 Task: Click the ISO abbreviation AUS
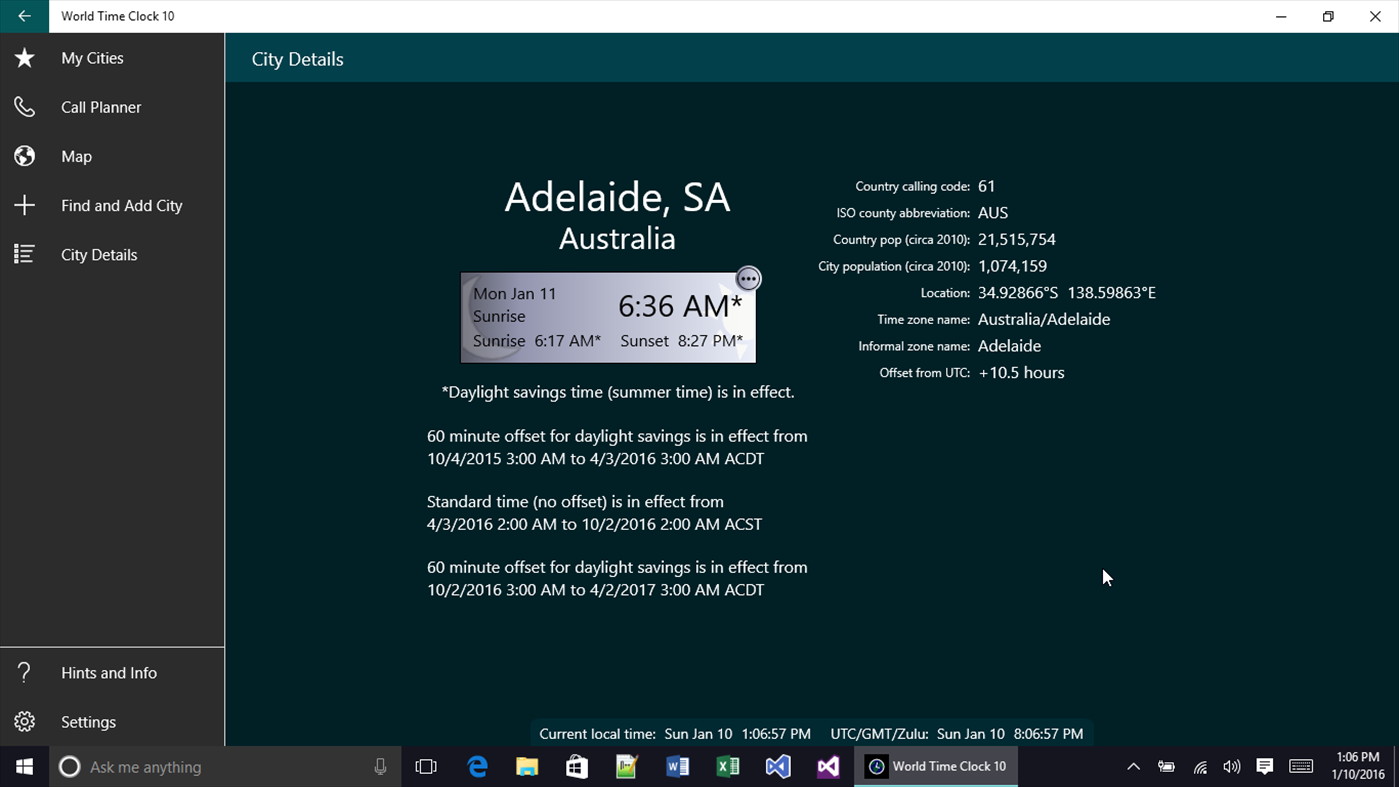point(993,213)
